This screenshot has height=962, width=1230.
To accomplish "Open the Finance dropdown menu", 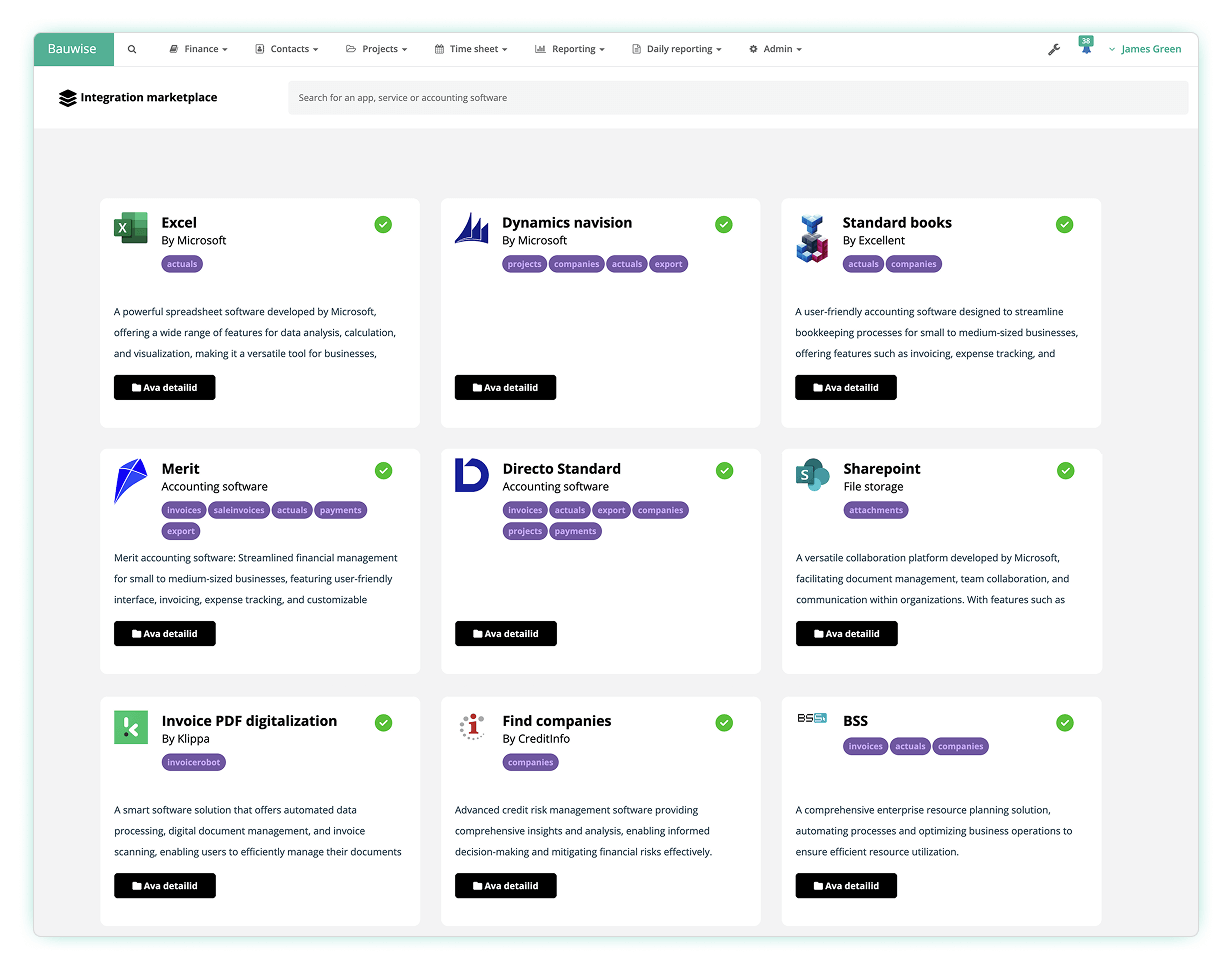I will pyautogui.click(x=198, y=48).
